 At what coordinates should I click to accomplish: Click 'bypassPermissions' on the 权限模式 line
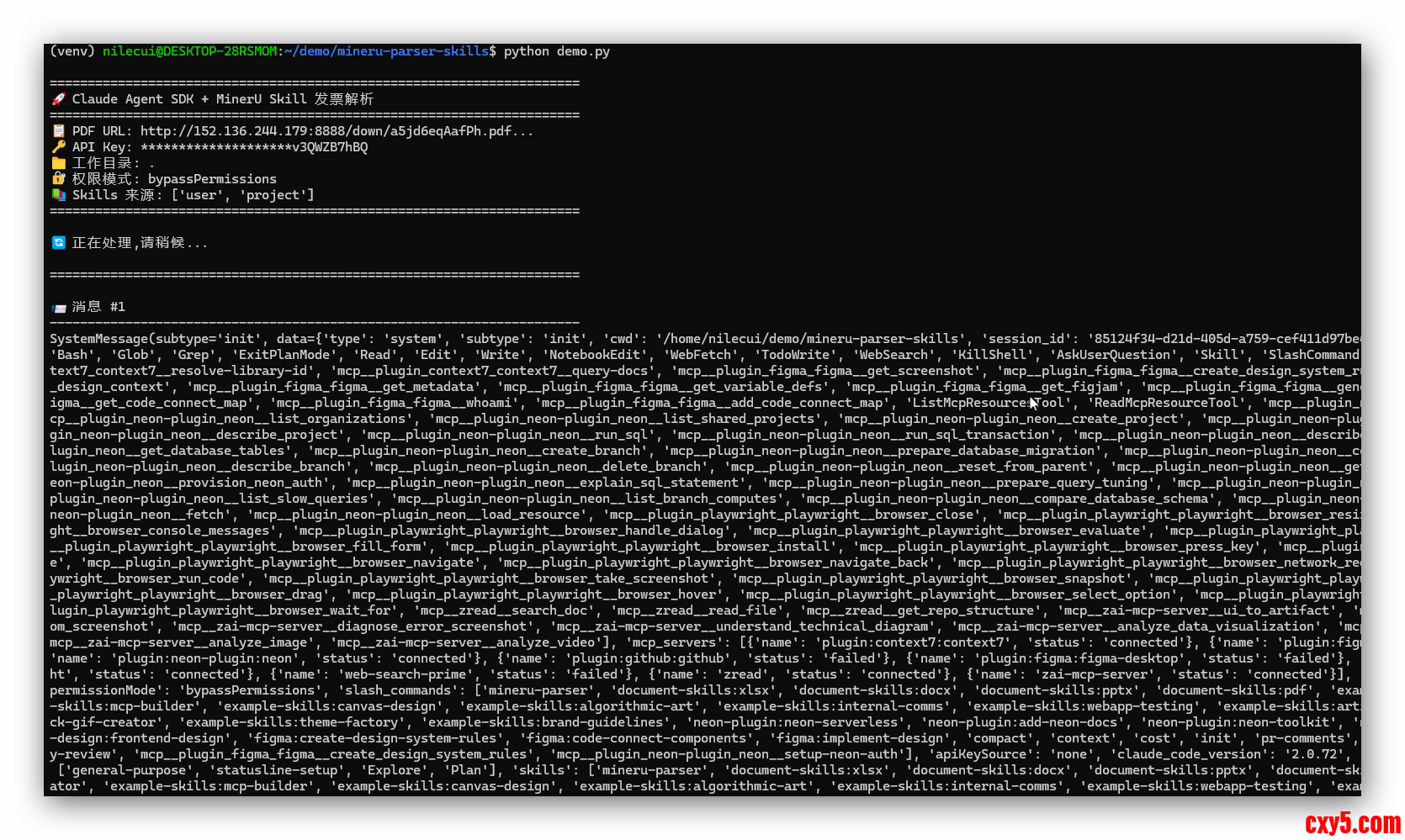[212, 179]
